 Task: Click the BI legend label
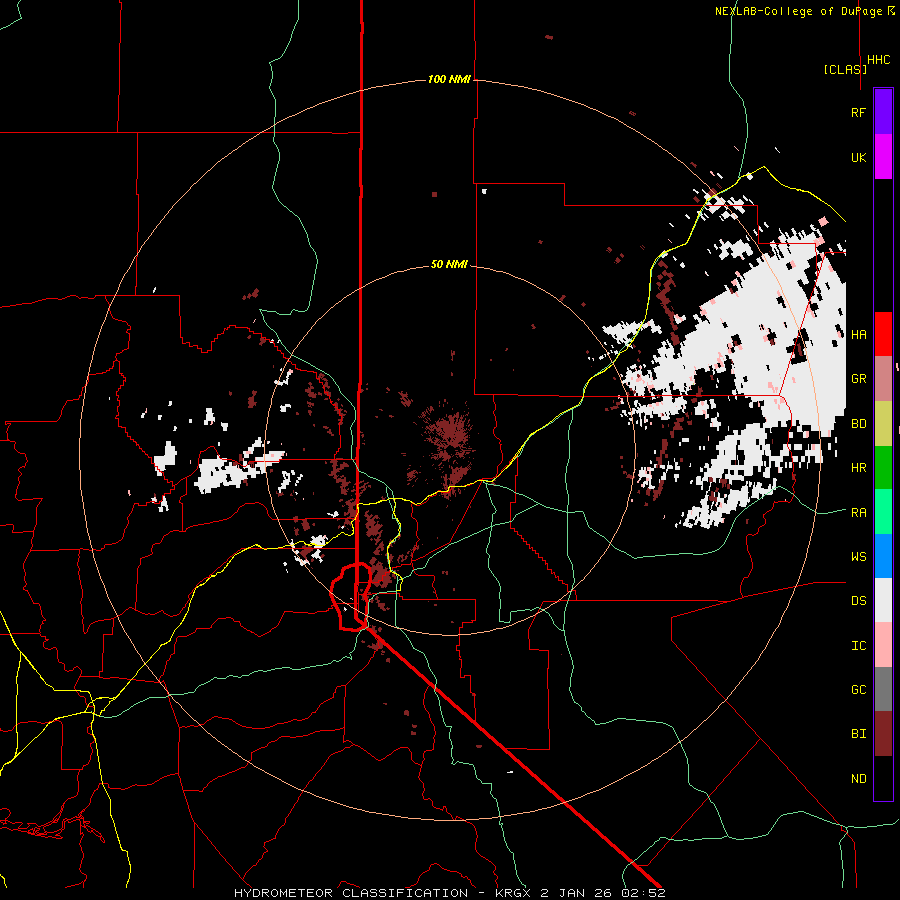point(858,734)
